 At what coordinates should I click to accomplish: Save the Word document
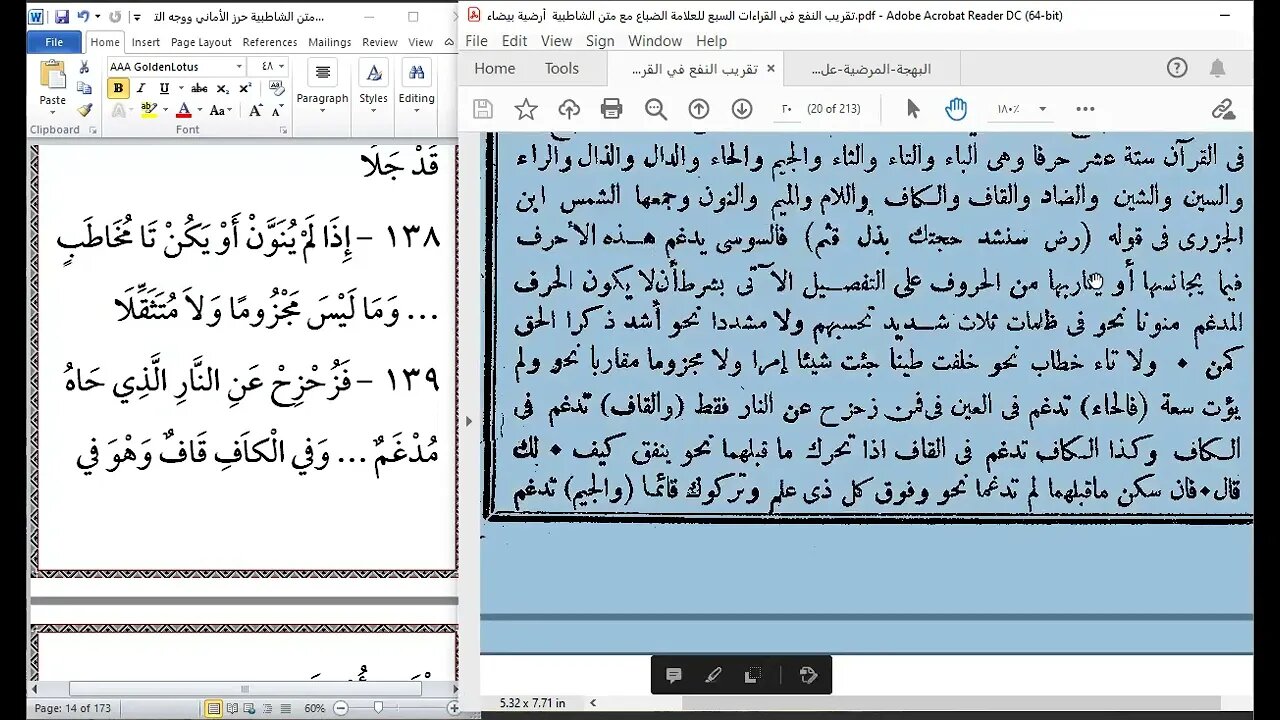(x=61, y=17)
